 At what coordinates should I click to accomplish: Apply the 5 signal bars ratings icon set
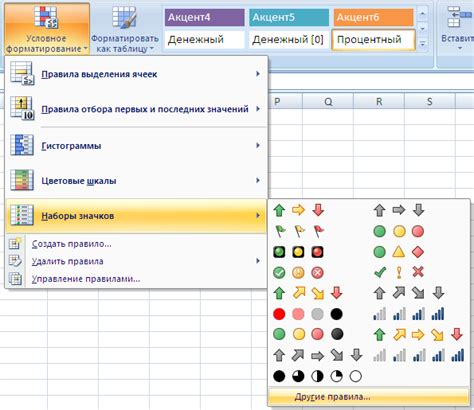click(418, 355)
